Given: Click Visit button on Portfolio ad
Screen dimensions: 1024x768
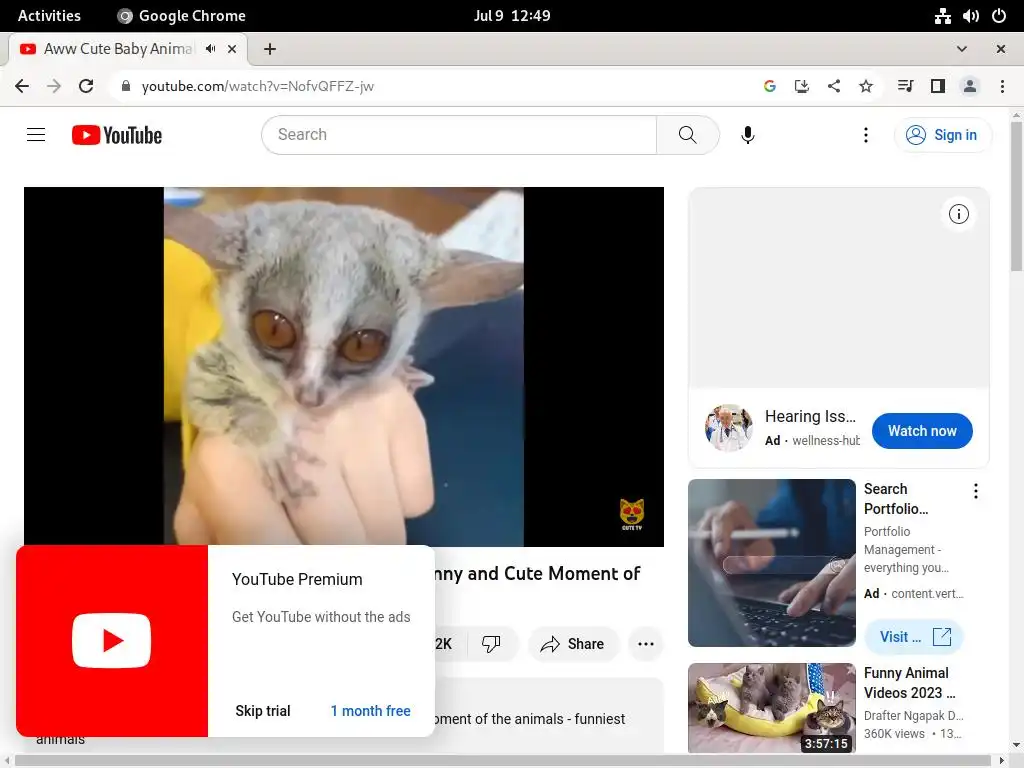Looking at the screenshot, I should point(914,637).
